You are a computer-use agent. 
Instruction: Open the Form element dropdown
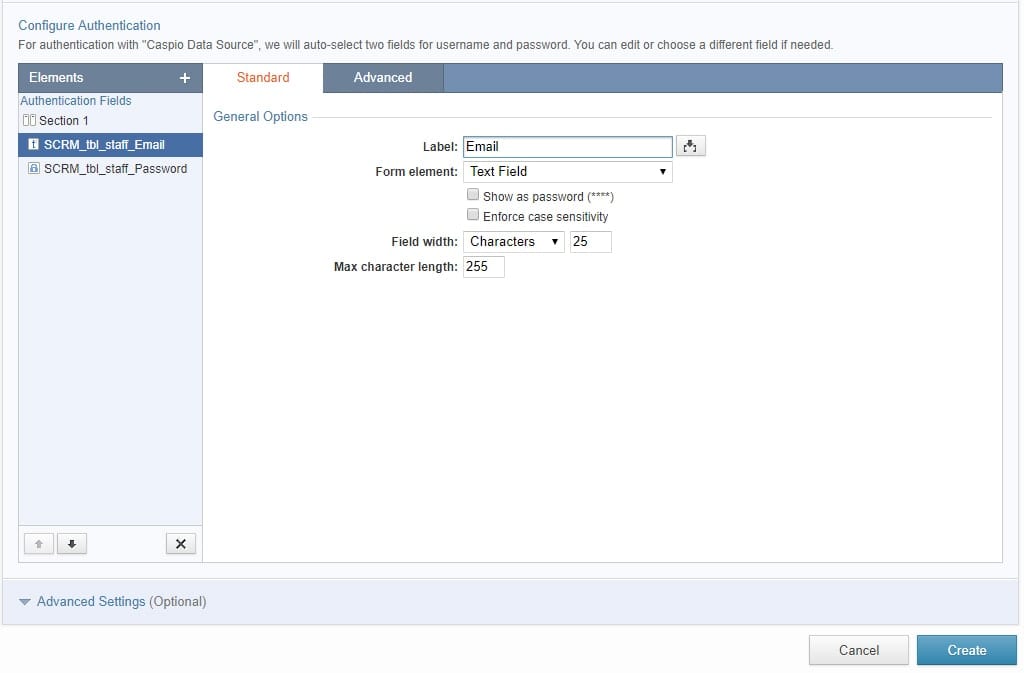click(567, 171)
